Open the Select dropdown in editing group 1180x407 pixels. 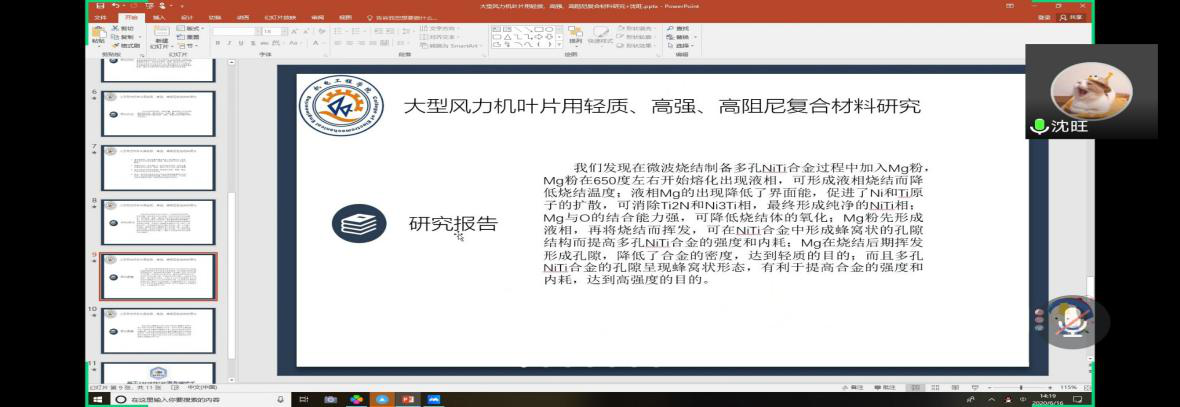(683, 45)
